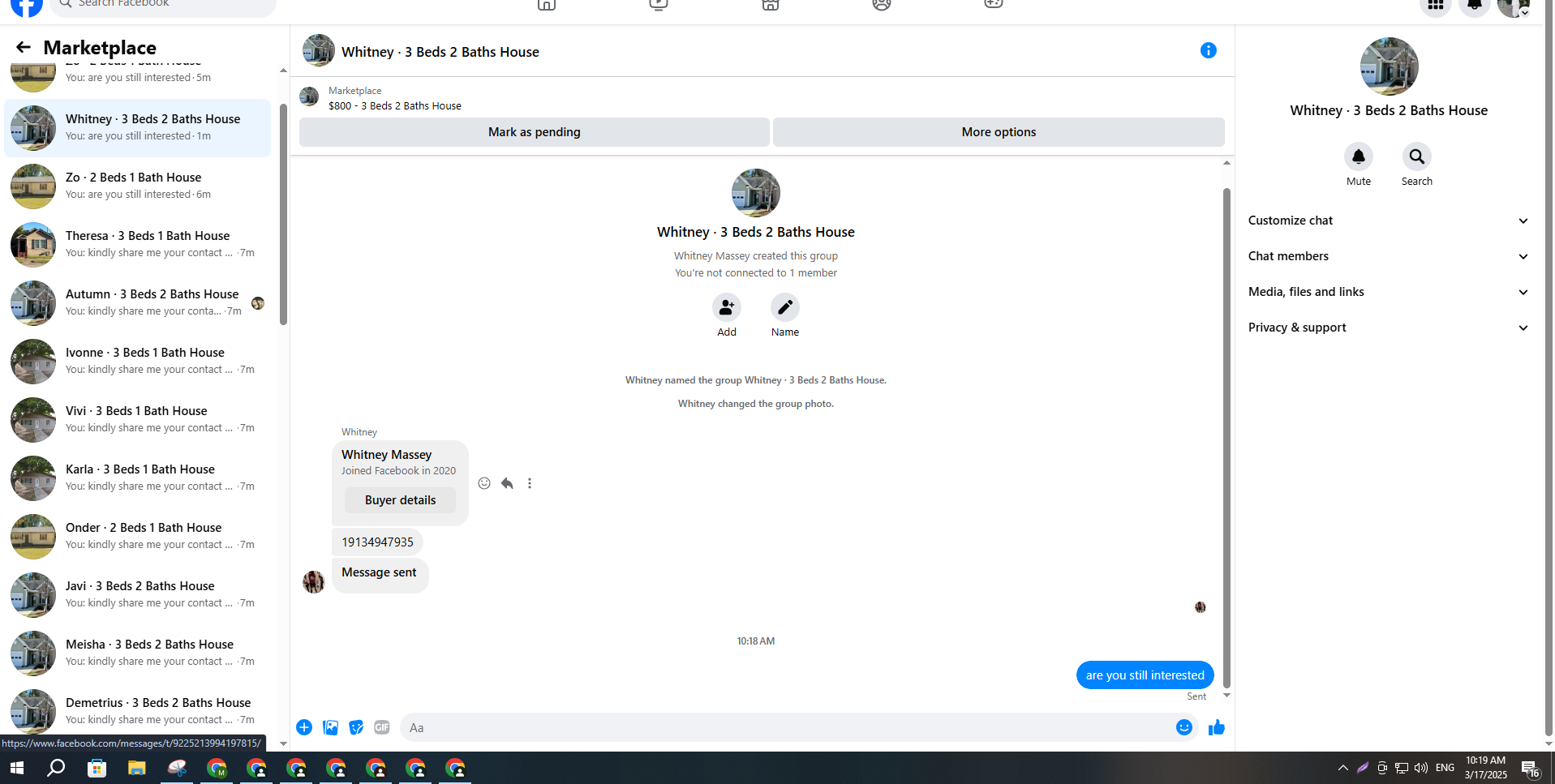Open File Explorer from the taskbar

click(136, 768)
